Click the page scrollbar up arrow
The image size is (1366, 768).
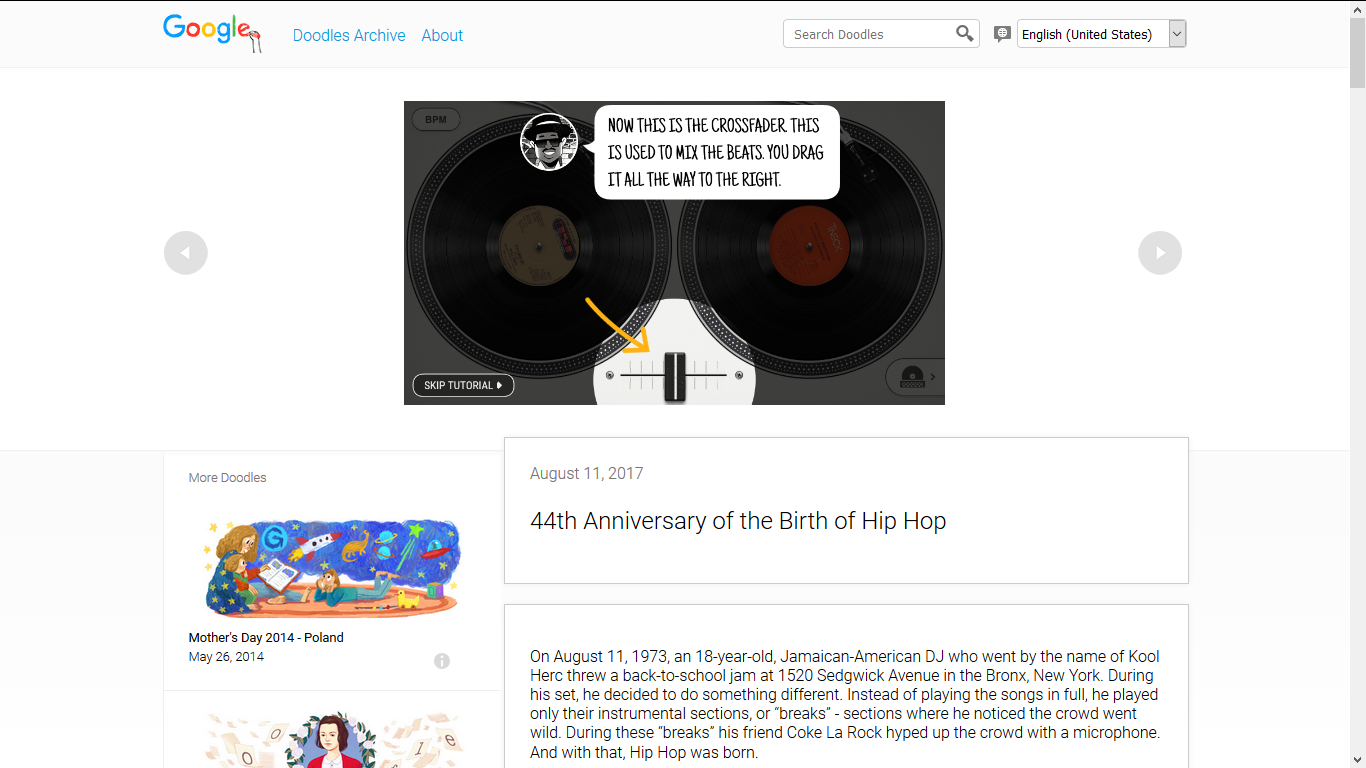click(x=1357, y=9)
